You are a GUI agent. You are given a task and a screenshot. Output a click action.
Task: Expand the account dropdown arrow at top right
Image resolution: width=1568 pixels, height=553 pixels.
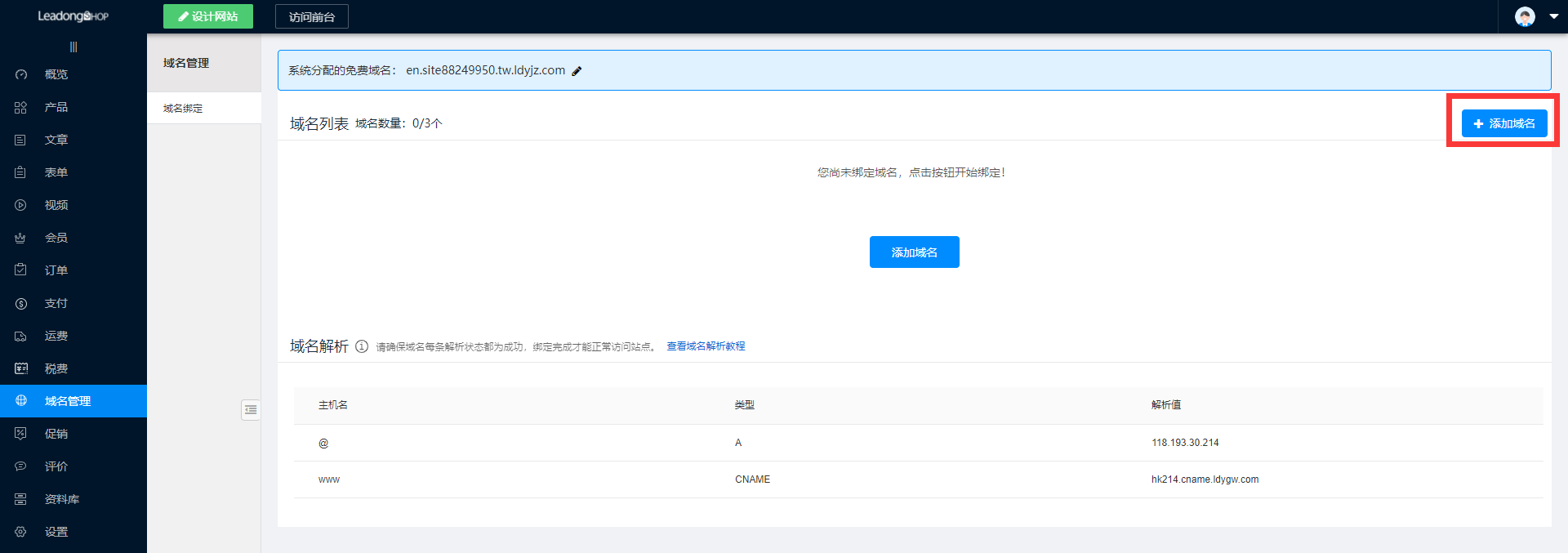[1553, 16]
